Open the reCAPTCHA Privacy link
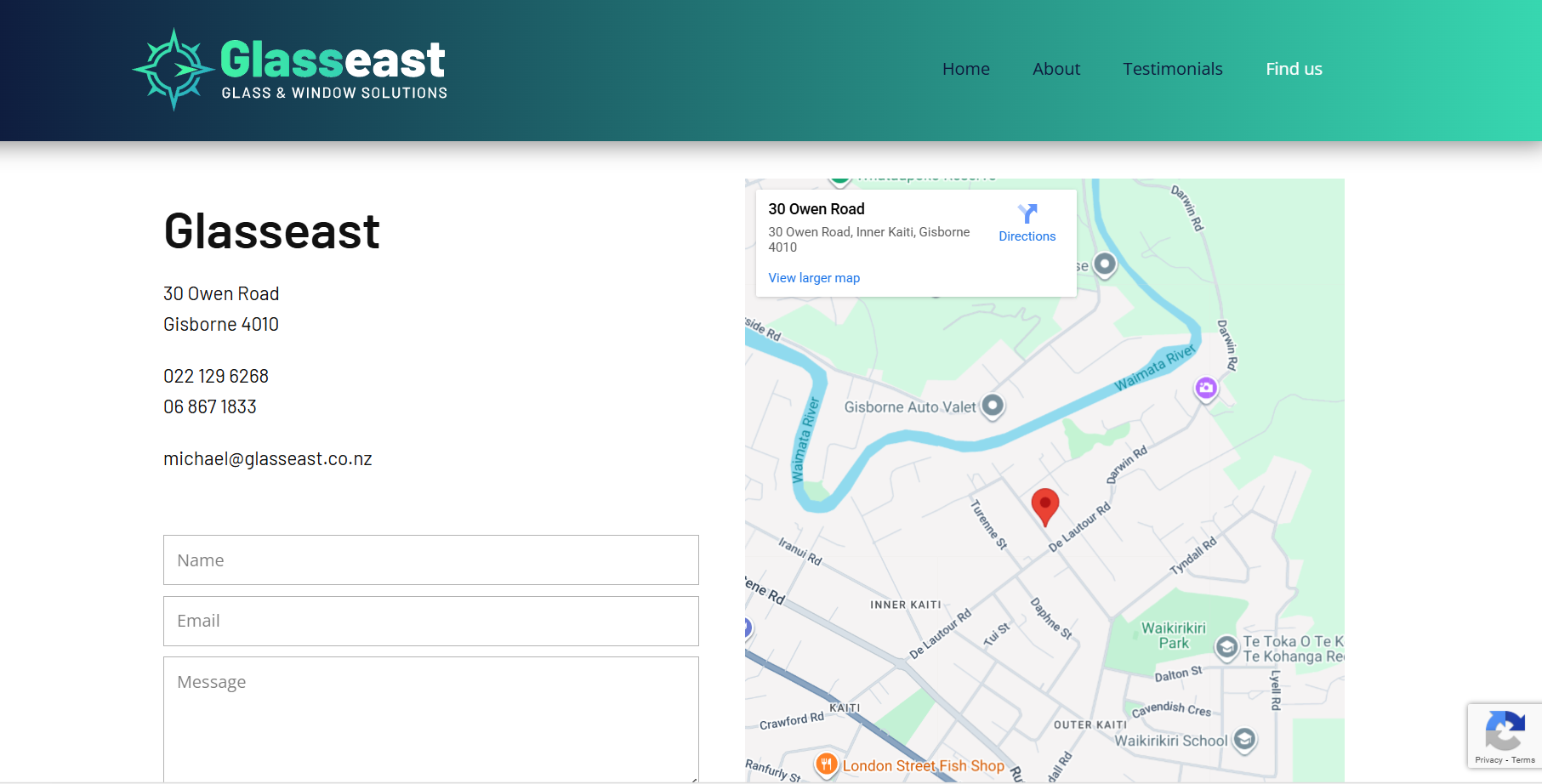 [x=1488, y=760]
